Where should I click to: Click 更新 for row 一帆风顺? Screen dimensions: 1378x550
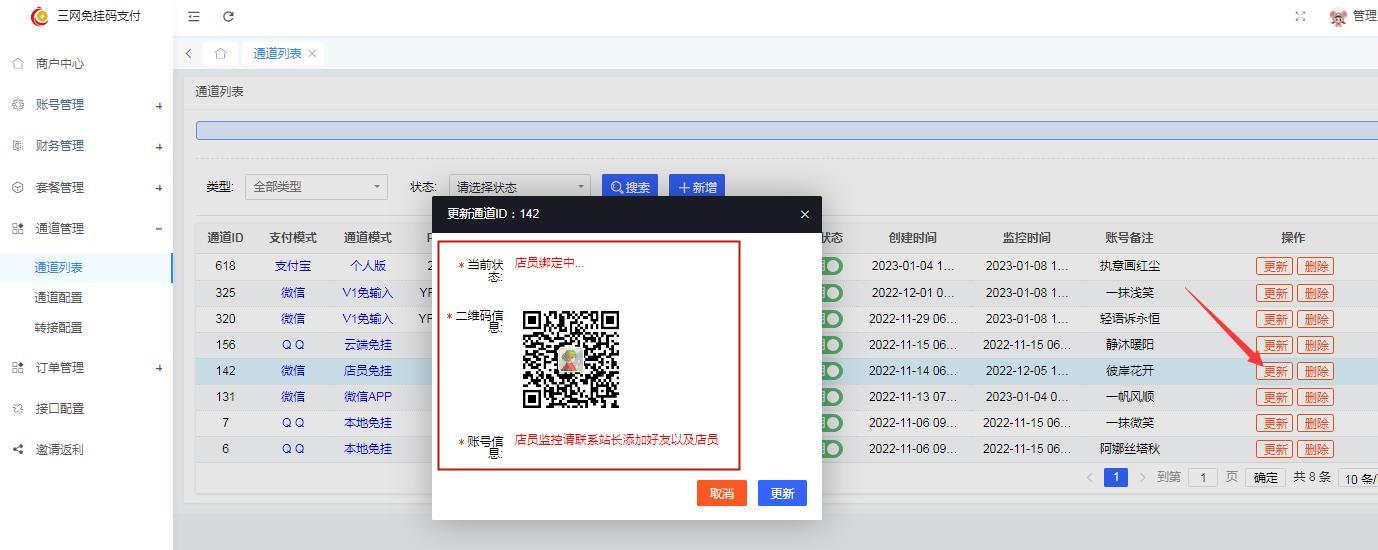click(1275, 397)
